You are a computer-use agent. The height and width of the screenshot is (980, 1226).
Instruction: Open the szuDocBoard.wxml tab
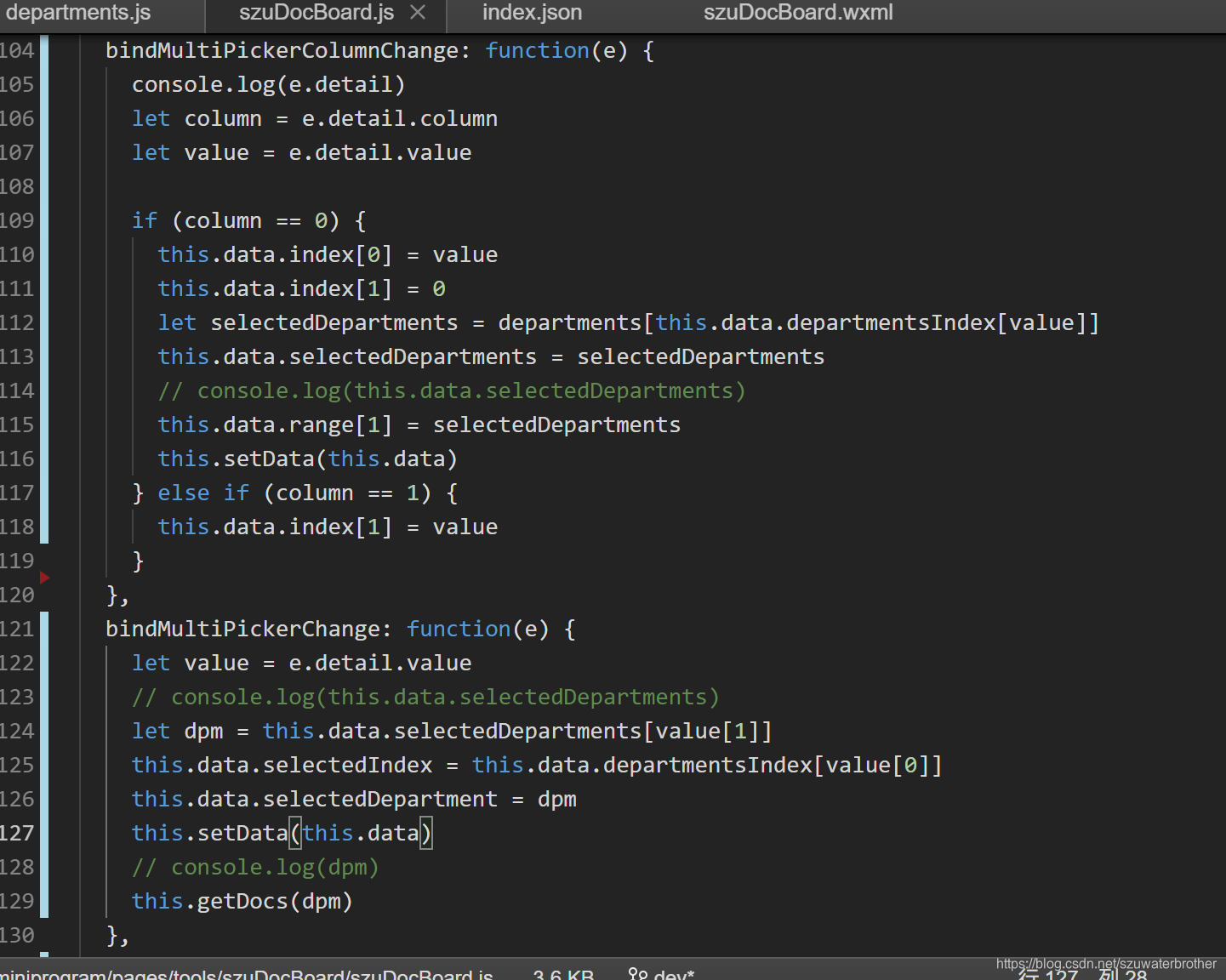click(798, 13)
